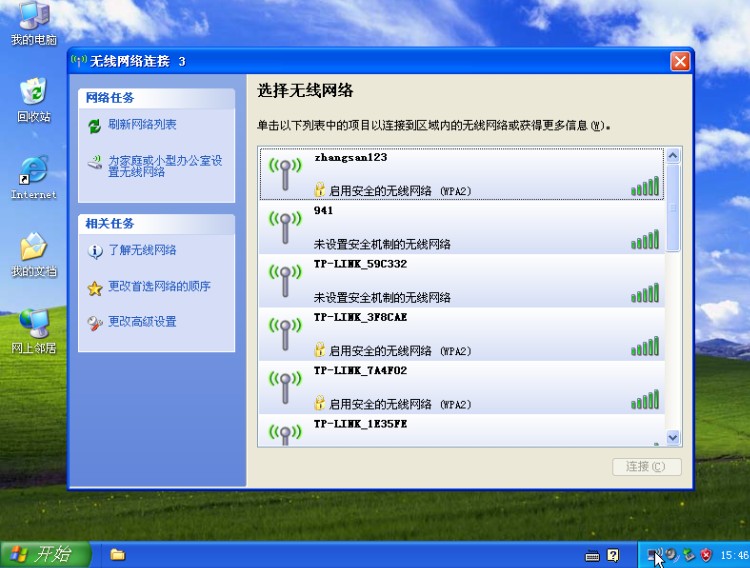Click the 刷新网络列表 link
Viewport: 750px width, 568px height.
click(x=142, y=125)
